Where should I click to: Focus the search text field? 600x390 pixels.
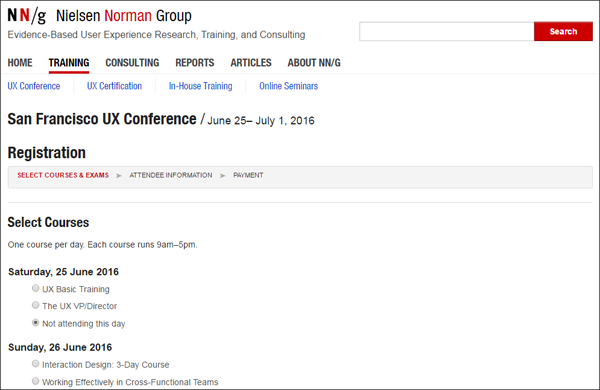coord(447,31)
